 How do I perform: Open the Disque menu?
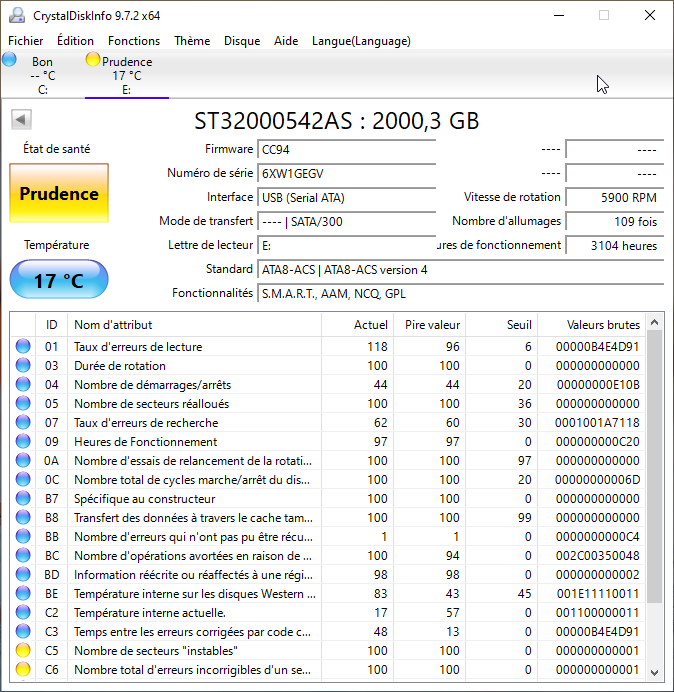click(242, 41)
